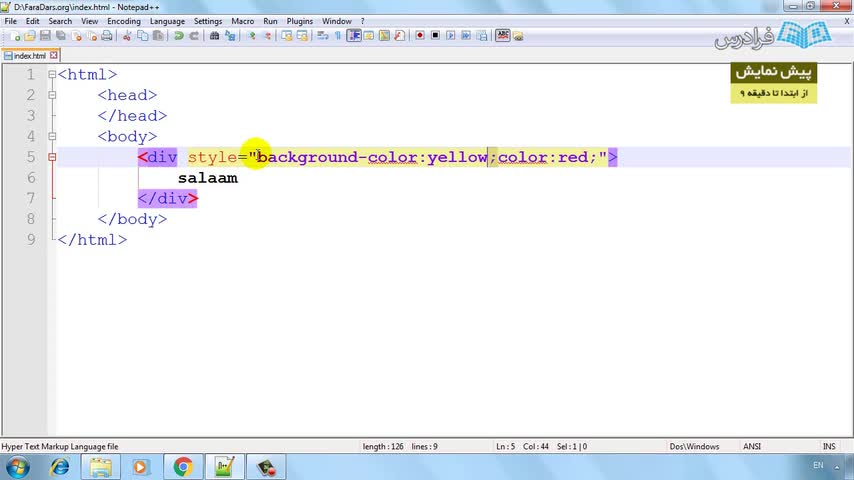Screen dimensions: 854x480
Task: Run macro multiple times icon
Action: tap(466, 36)
